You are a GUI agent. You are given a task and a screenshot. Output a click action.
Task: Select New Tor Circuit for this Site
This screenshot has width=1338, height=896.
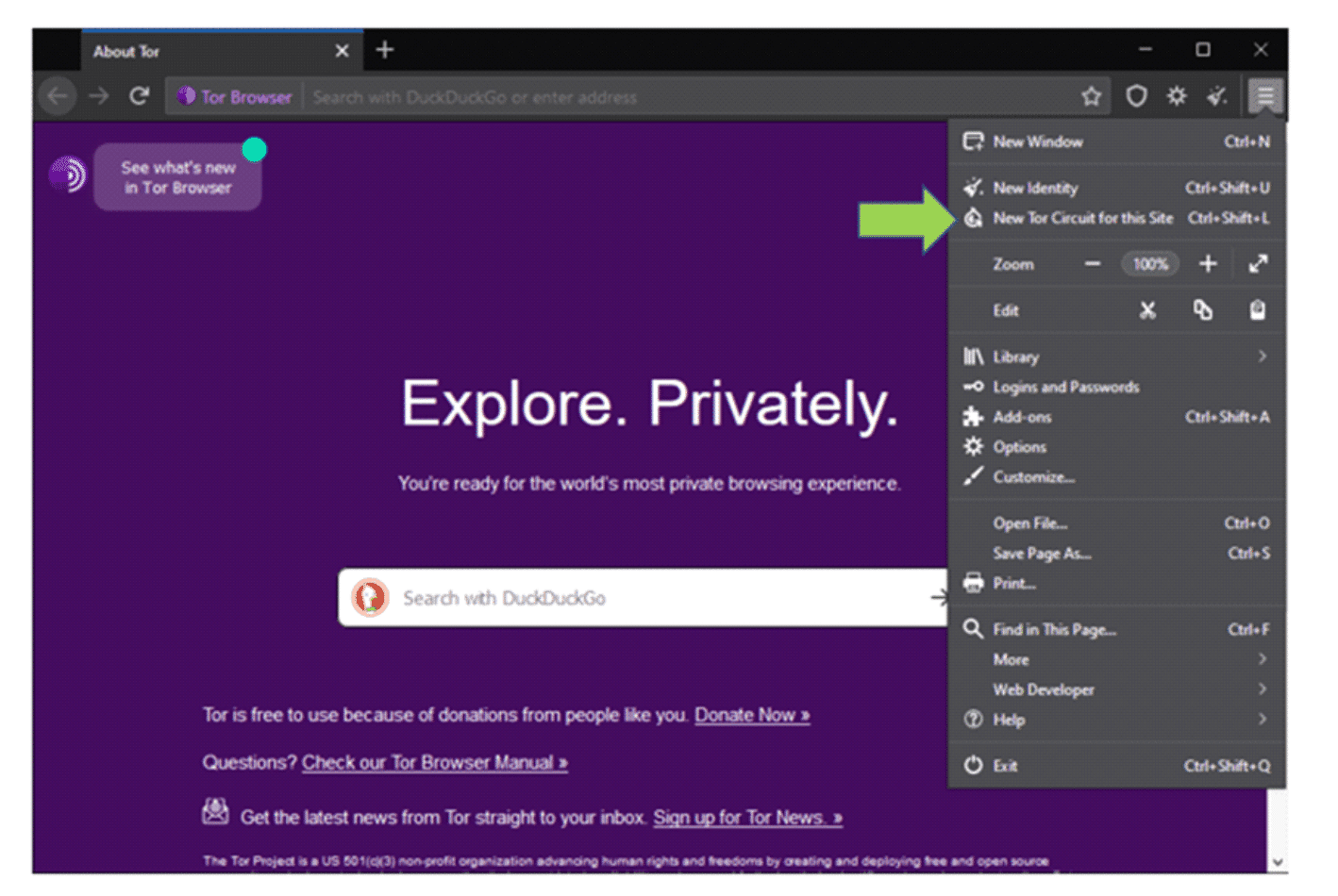pyautogui.click(x=1117, y=218)
